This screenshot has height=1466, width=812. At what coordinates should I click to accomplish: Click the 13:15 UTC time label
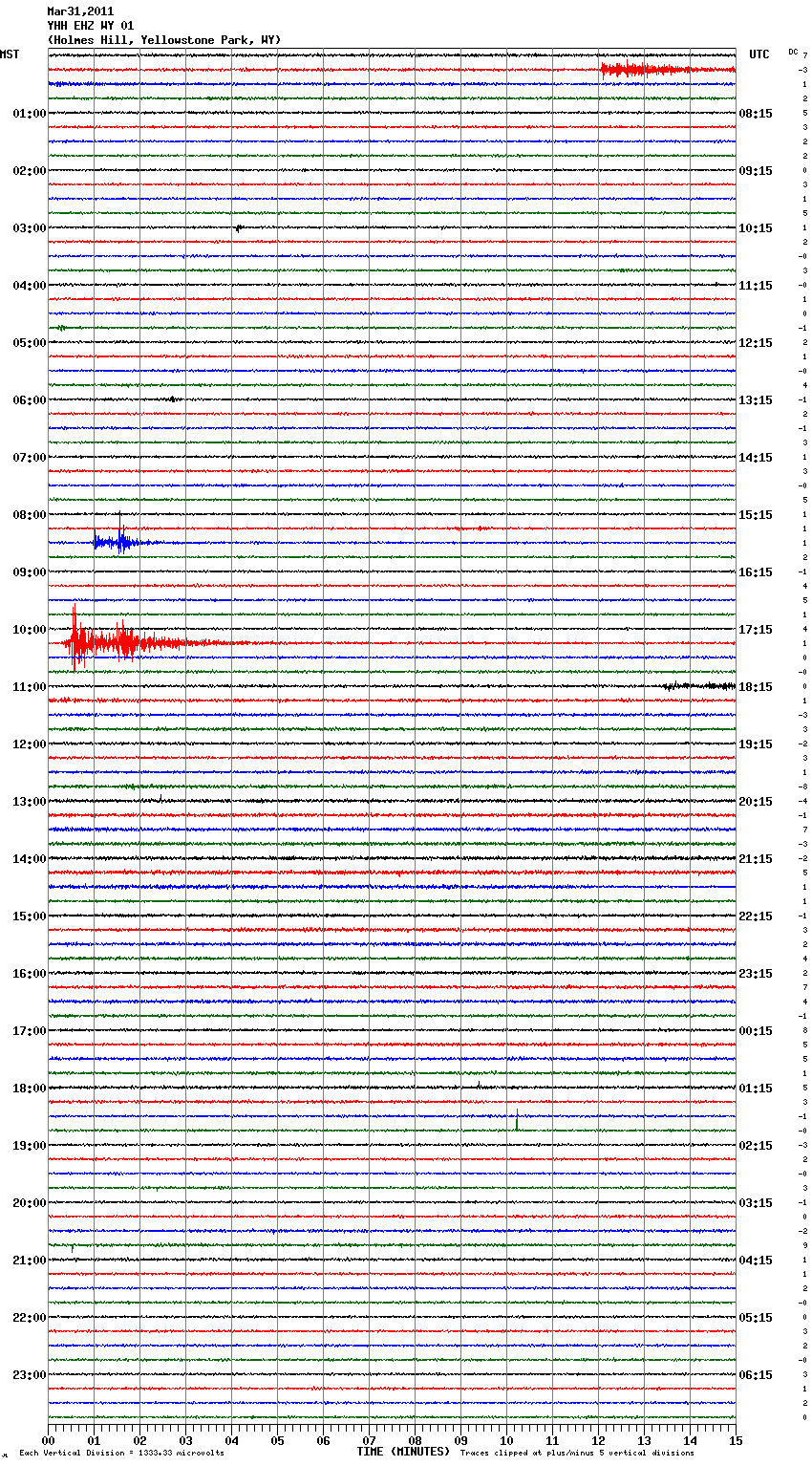click(756, 400)
